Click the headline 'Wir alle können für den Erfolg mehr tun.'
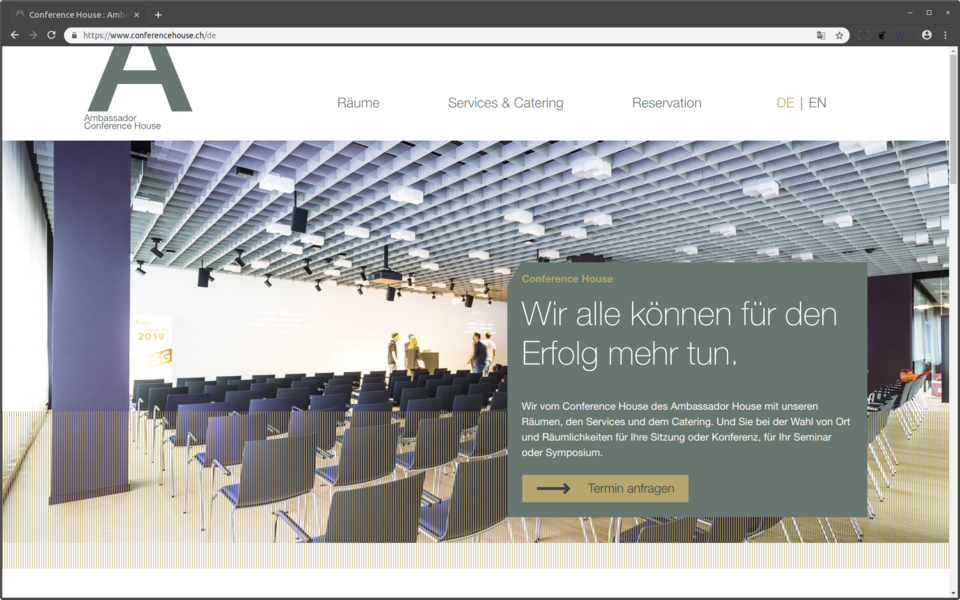Viewport: 960px width, 600px height. (679, 334)
